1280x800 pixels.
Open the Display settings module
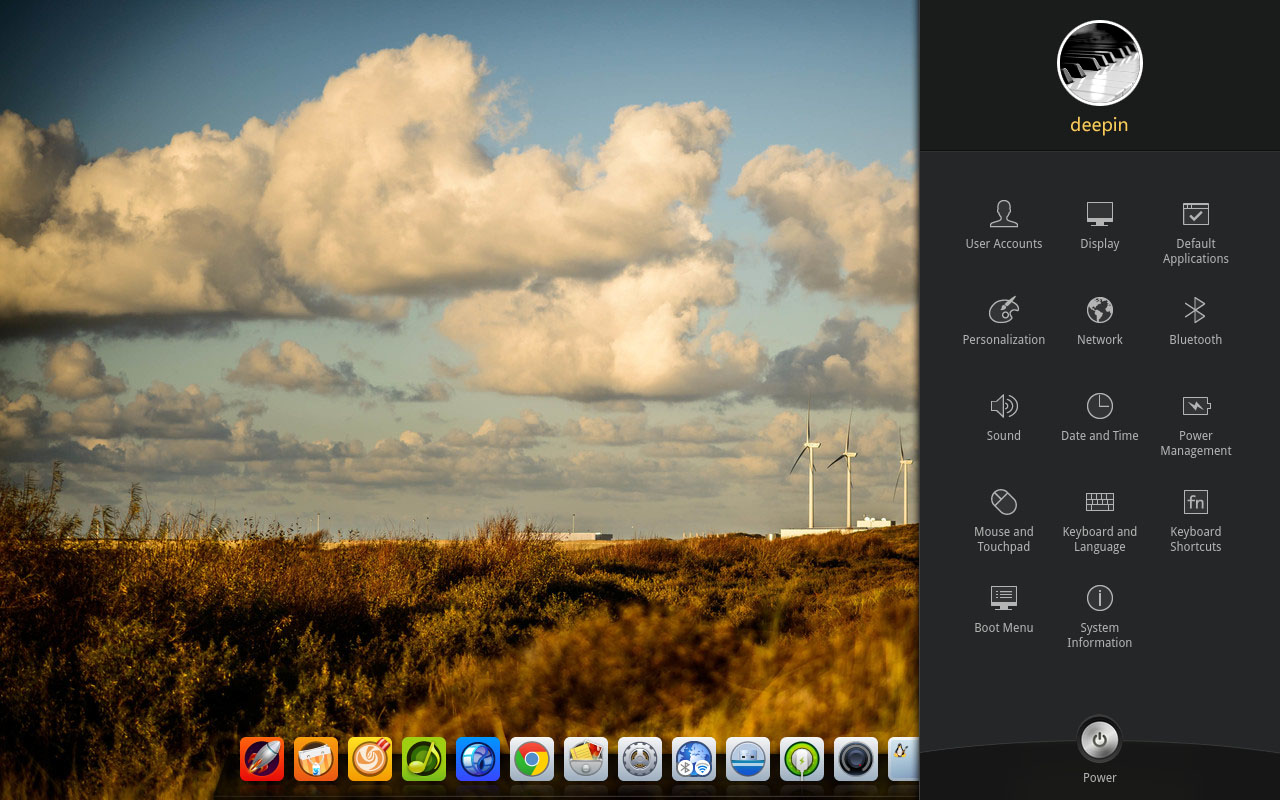tap(1099, 225)
